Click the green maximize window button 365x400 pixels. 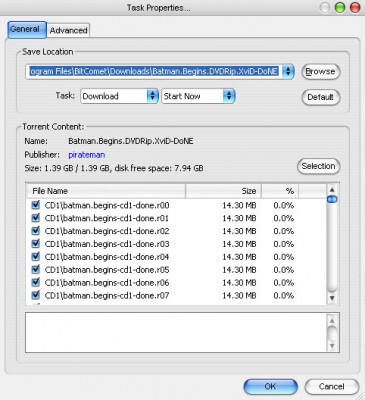340,8
